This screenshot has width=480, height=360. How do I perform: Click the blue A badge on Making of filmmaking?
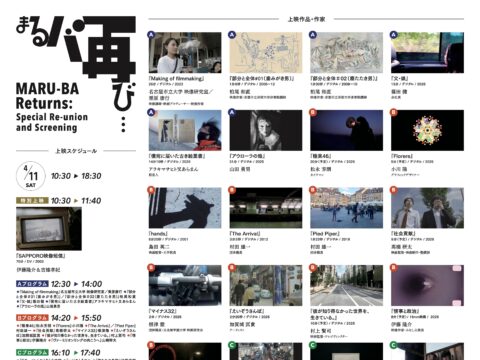coord(151,35)
